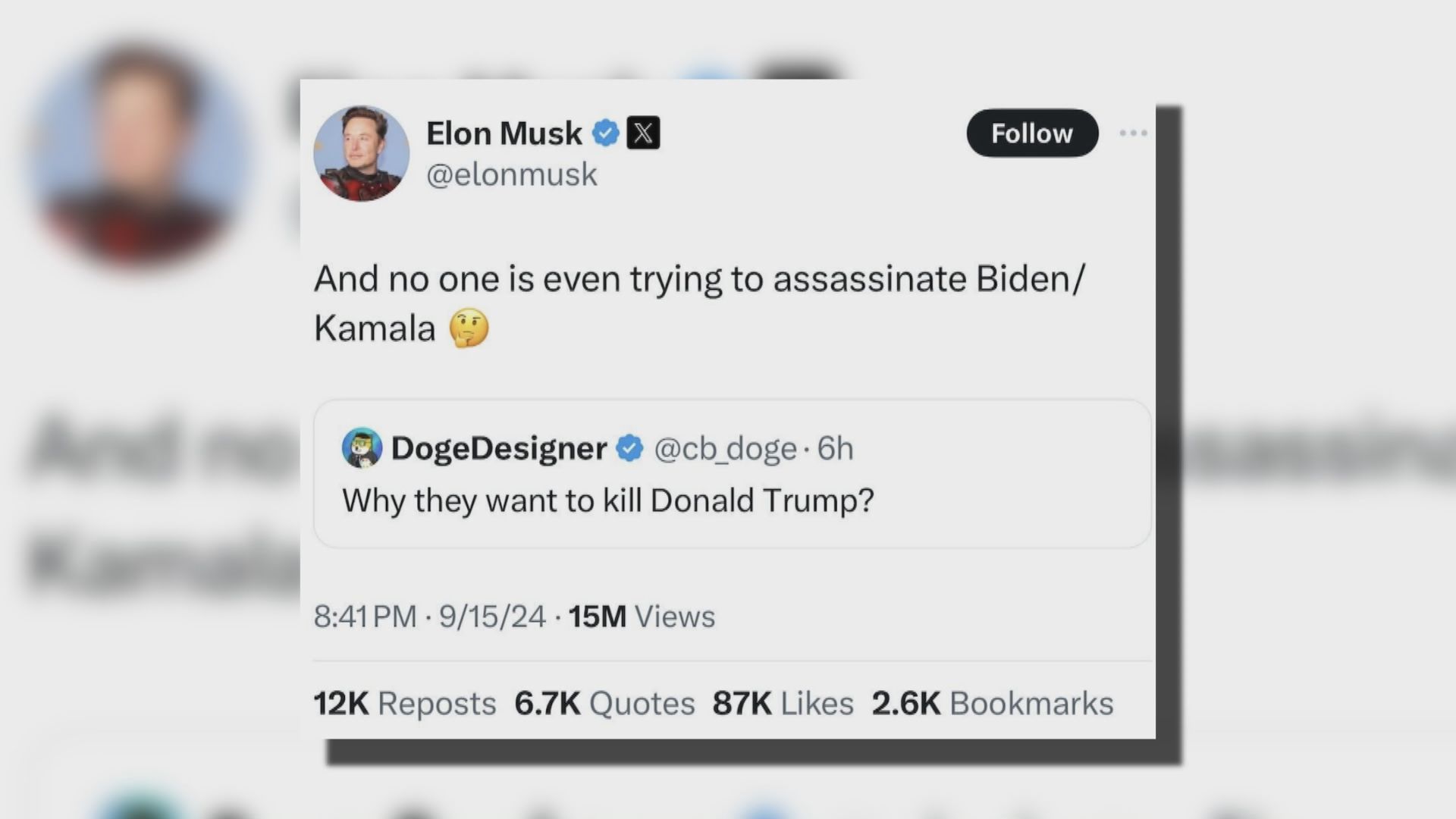Click the DogeDesigner avatar icon
The image size is (1456, 819).
362,447
